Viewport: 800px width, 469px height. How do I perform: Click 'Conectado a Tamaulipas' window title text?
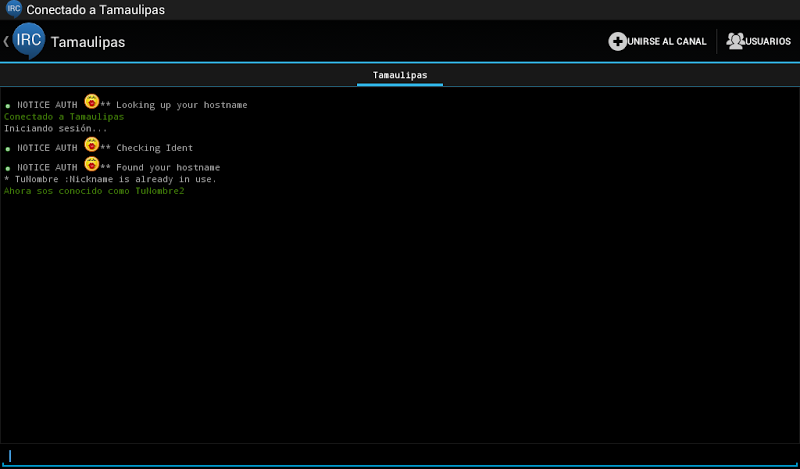pos(95,10)
